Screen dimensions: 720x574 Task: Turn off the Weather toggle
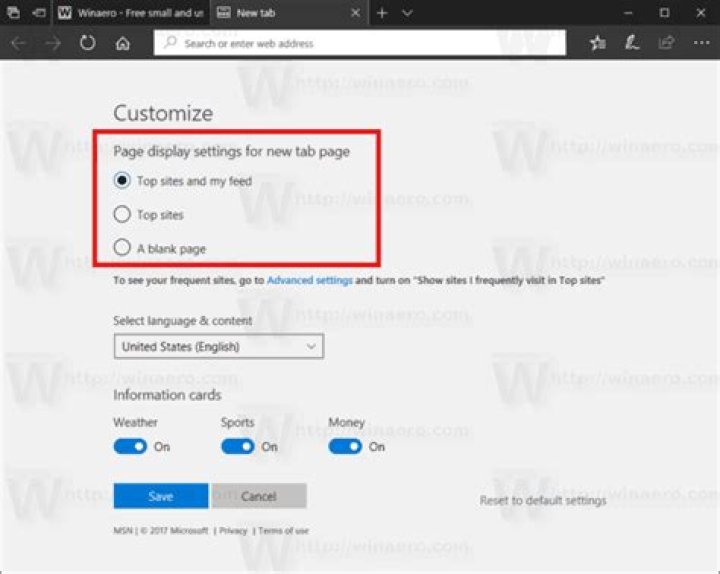pyautogui.click(x=130, y=446)
